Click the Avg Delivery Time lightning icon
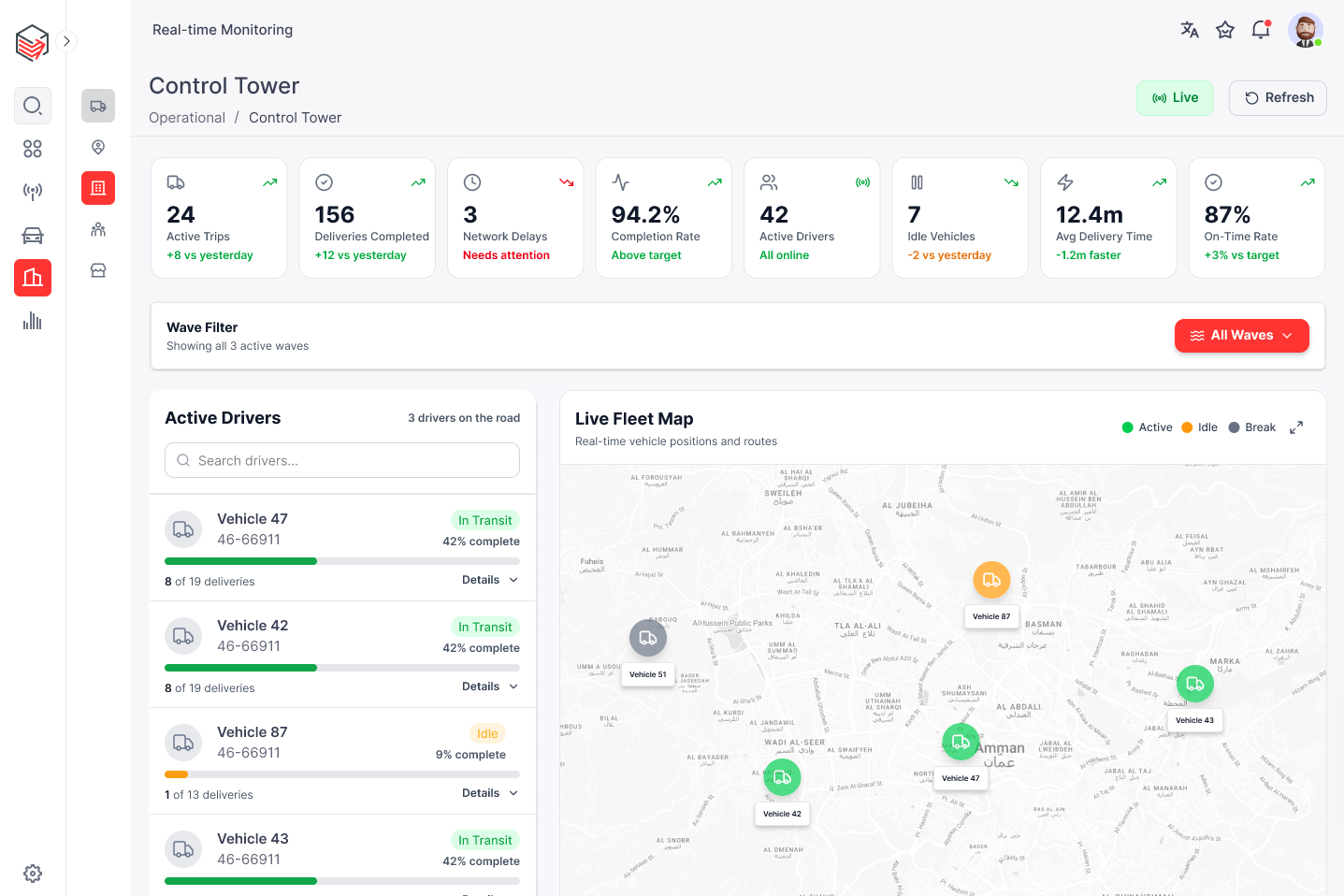Viewport: 1344px width, 896px height. pos(1065,182)
